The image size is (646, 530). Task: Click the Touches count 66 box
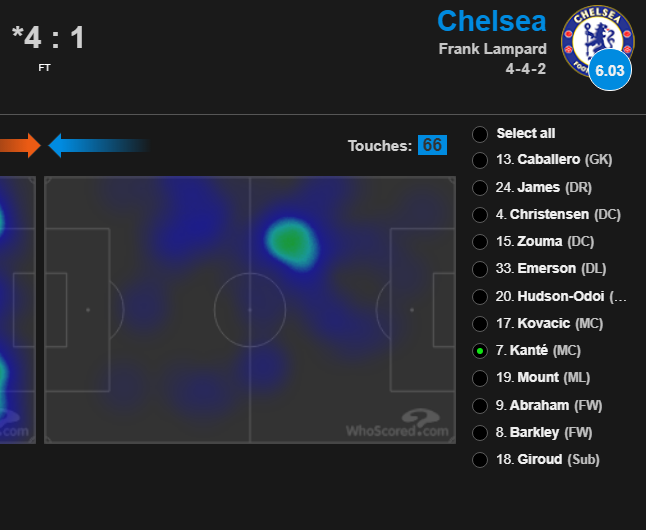(432, 145)
